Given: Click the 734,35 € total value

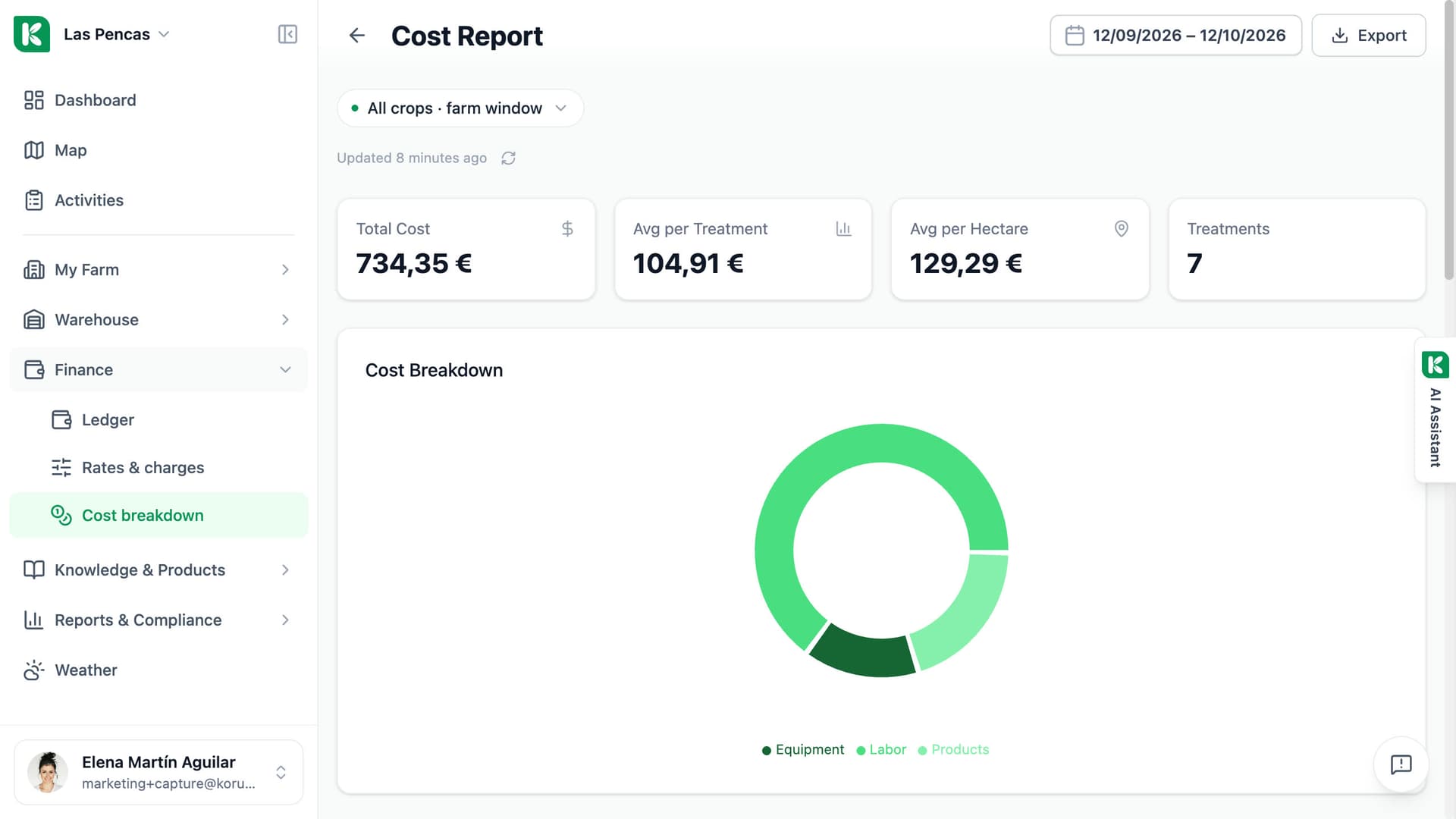Looking at the screenshot, I should [414, 264].
